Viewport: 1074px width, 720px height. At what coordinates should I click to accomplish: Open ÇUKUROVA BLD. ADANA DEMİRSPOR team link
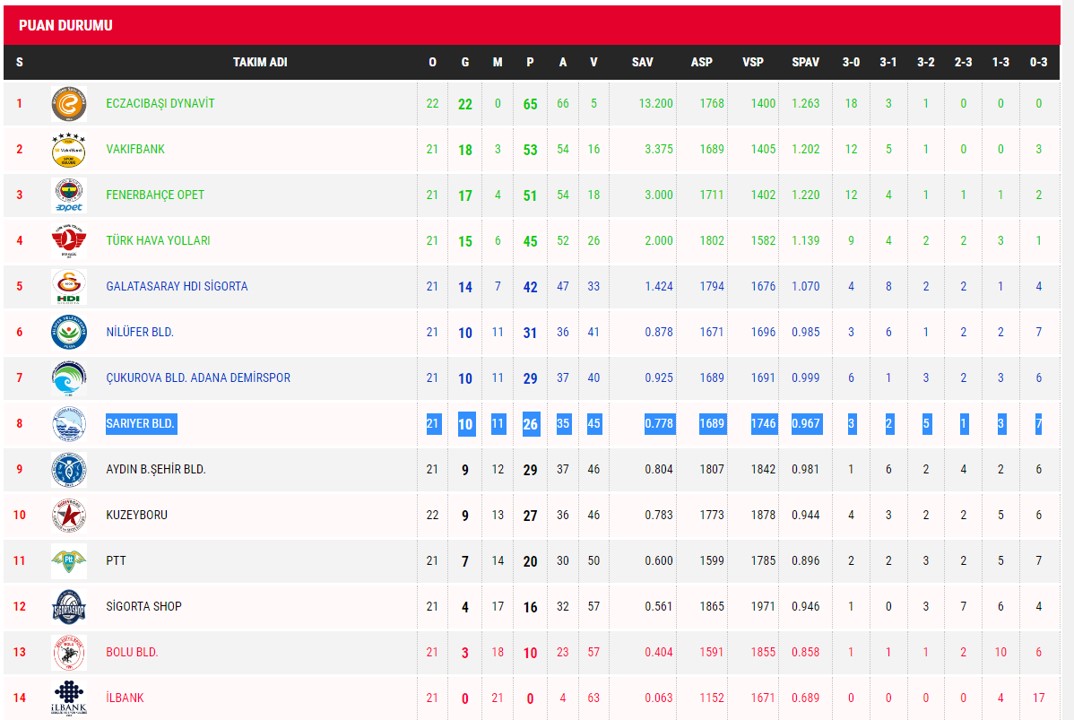click(x=198, y=377)
